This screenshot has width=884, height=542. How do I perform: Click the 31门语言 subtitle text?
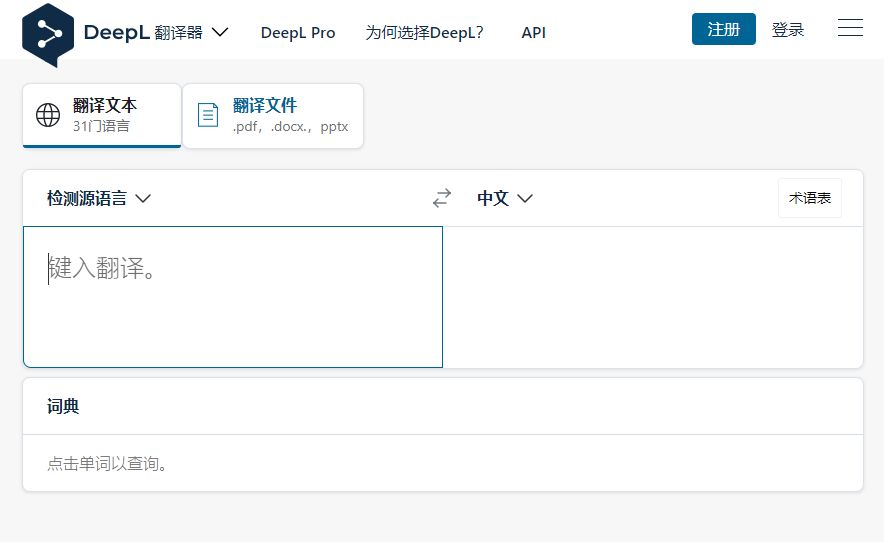tap(101, 126)
